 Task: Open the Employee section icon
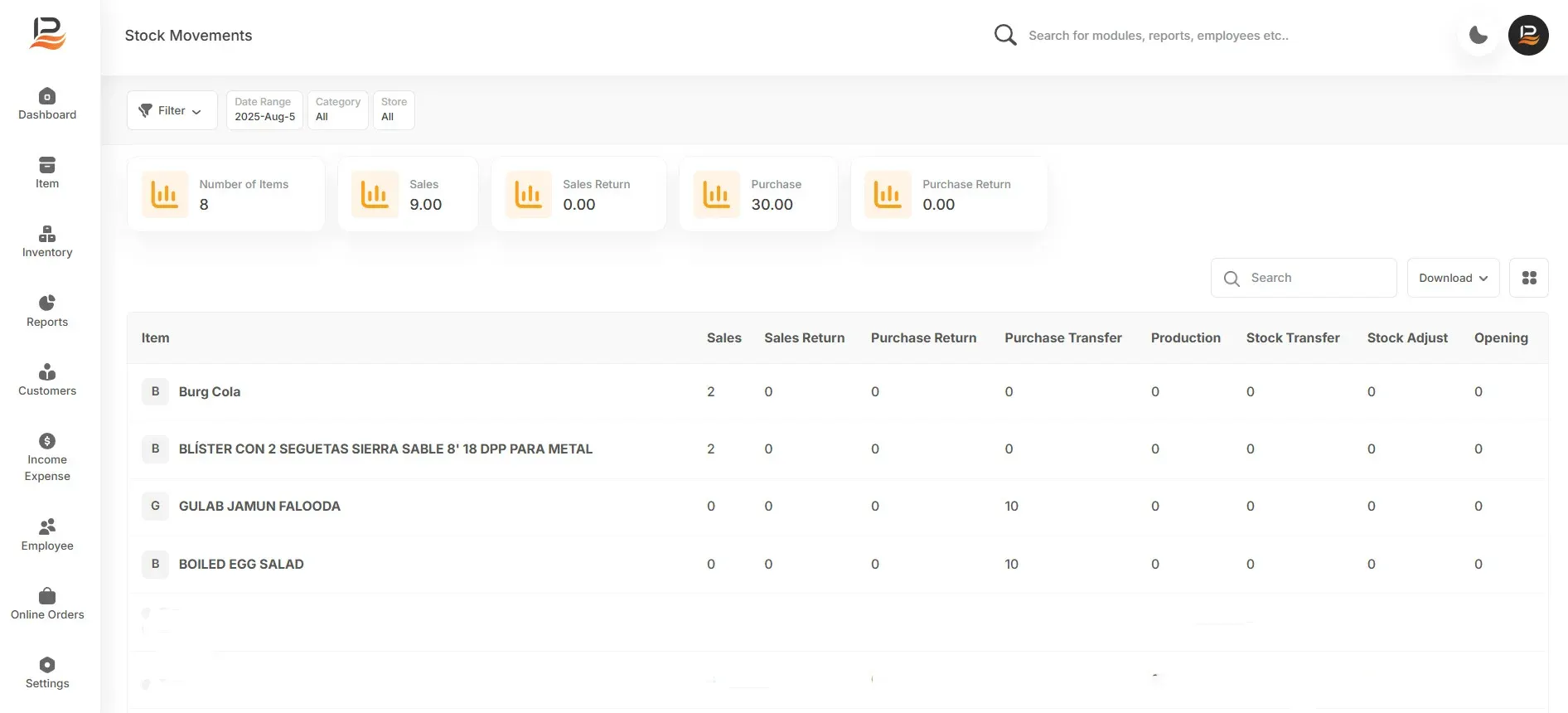[x=47, y=526]
